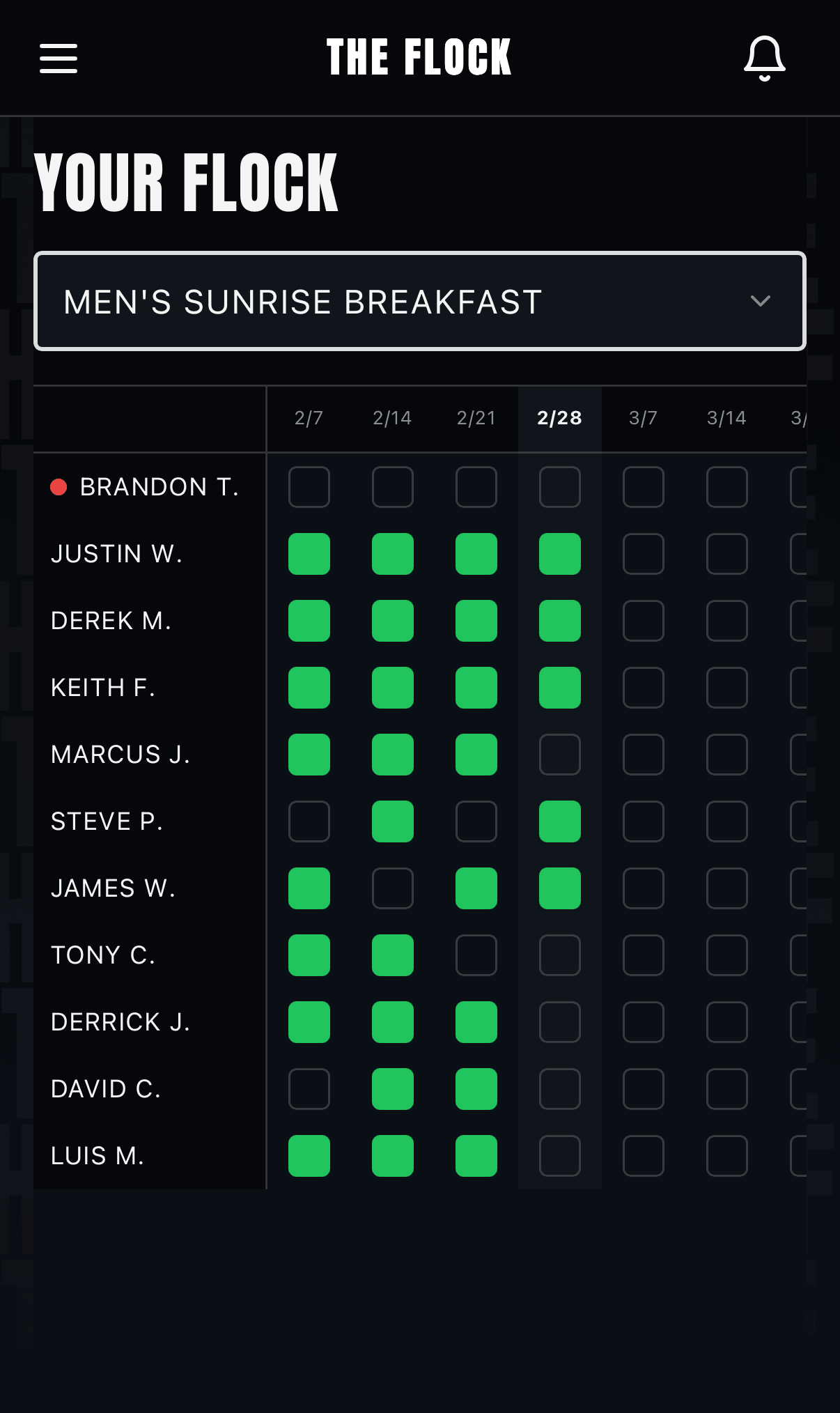The width and height of the screenshot is (840, 1413).
Task: Uncheck Justin W. attendance for 2/7
Action: (309, 554)
